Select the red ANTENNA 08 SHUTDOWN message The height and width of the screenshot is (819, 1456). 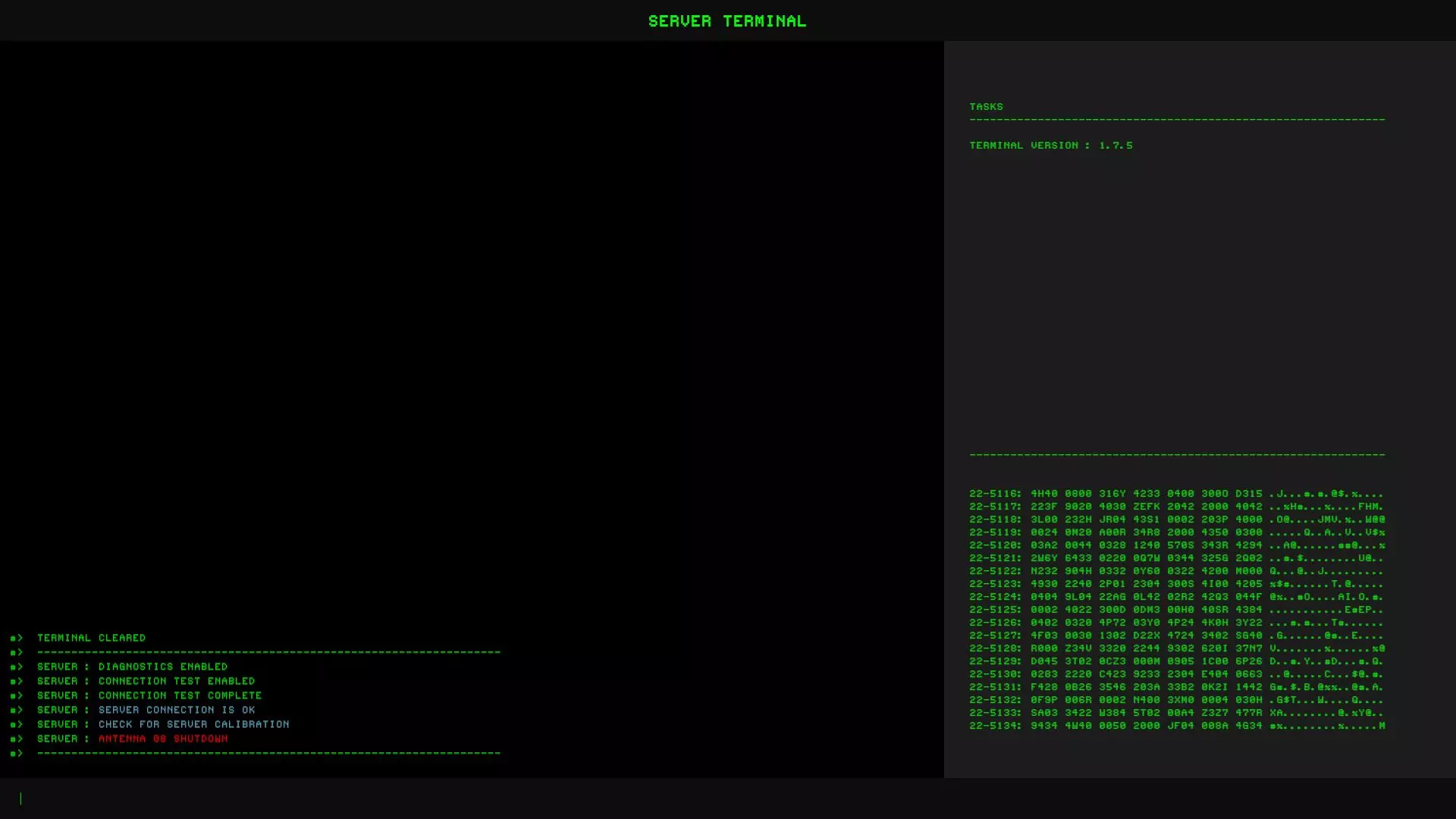click(163, 739)
